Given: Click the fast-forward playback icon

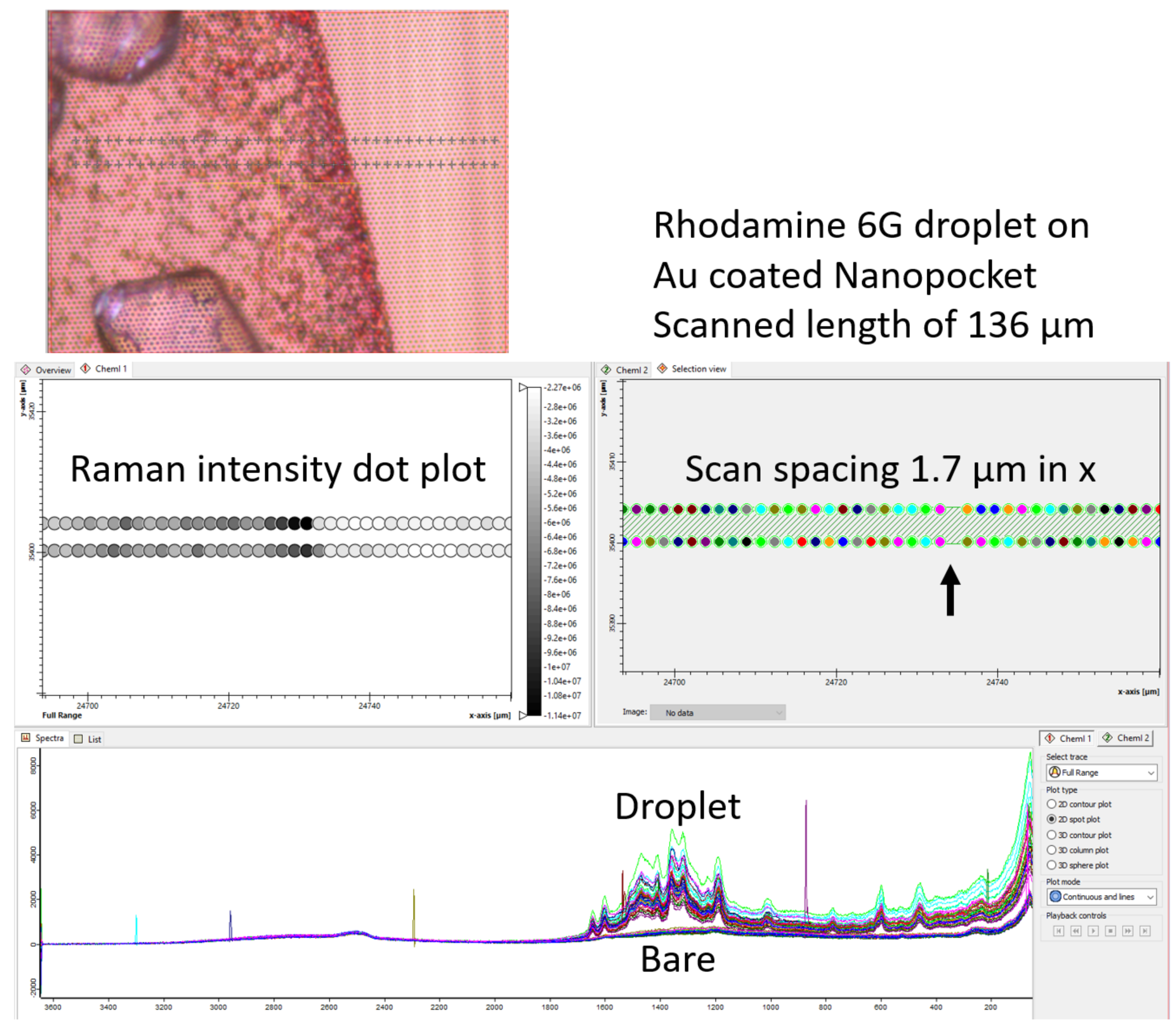Looking at the screenshot, I should 1127,931.
